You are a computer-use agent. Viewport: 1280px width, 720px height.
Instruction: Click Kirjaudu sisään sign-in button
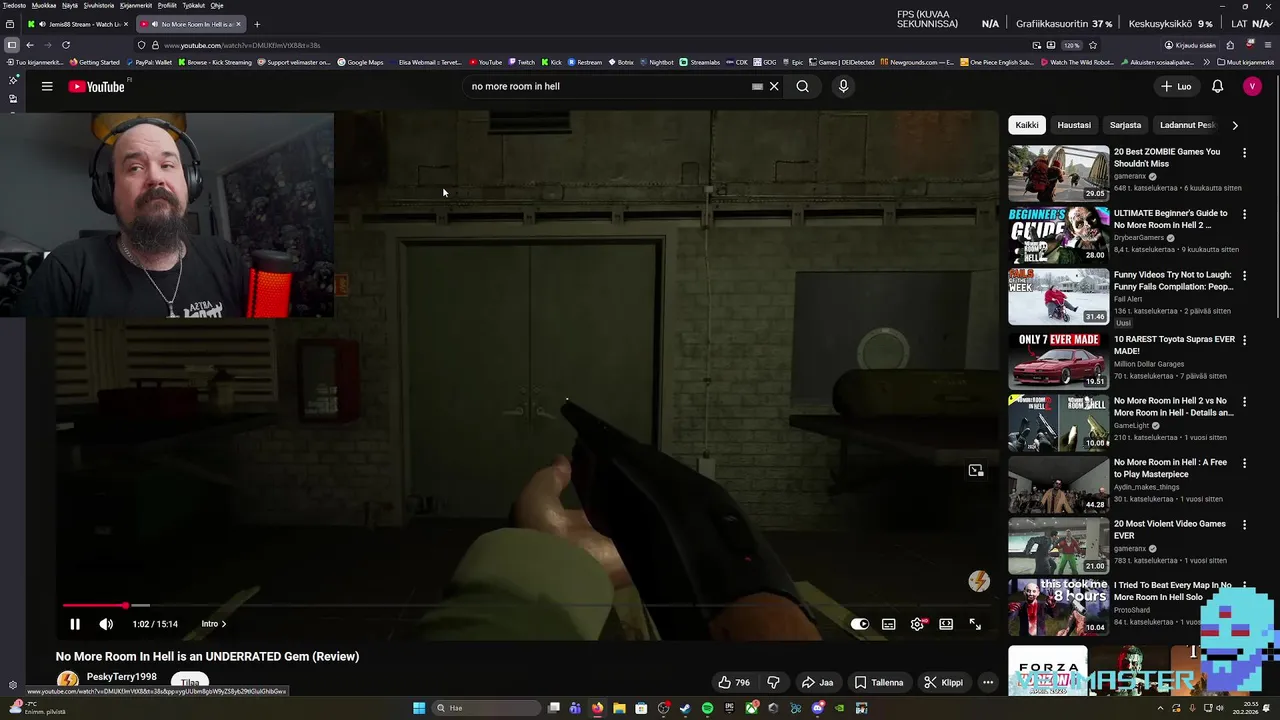point(1189,45)
